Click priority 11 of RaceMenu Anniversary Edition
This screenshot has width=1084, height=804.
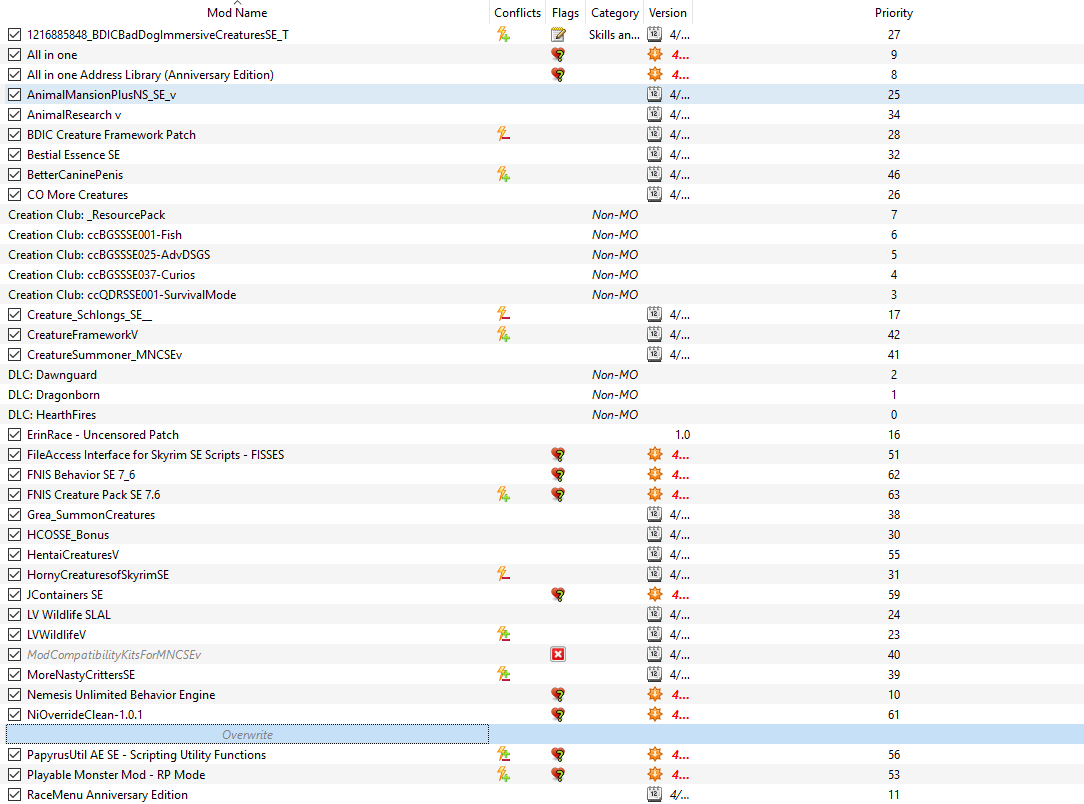[894, 795]
